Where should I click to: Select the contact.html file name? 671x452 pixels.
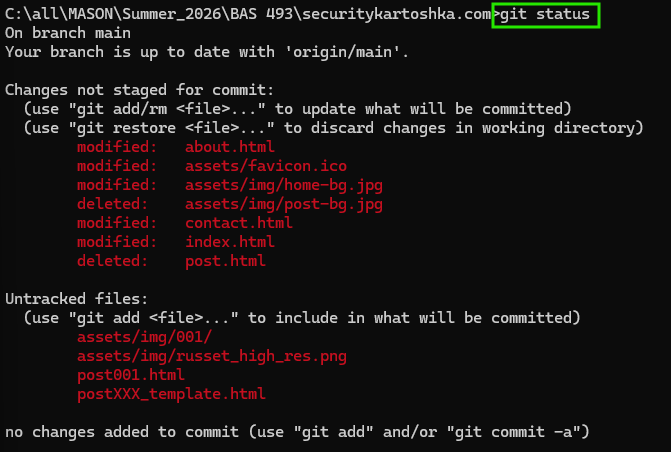[x=239, y=223]
